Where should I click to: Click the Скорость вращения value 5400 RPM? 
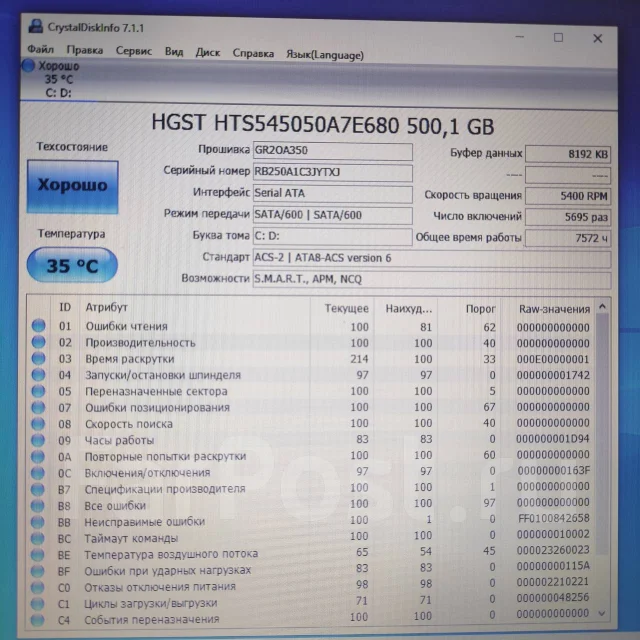[x=568, y=196]
